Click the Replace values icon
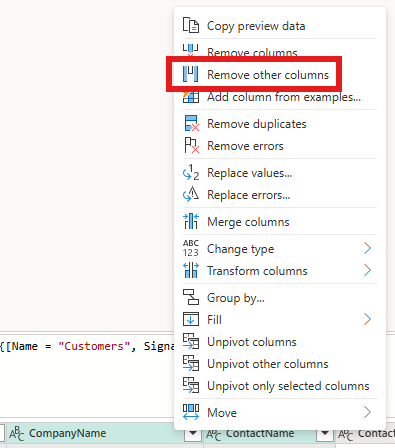The height and width of the screenshot is (448, 395). (191, 173)
